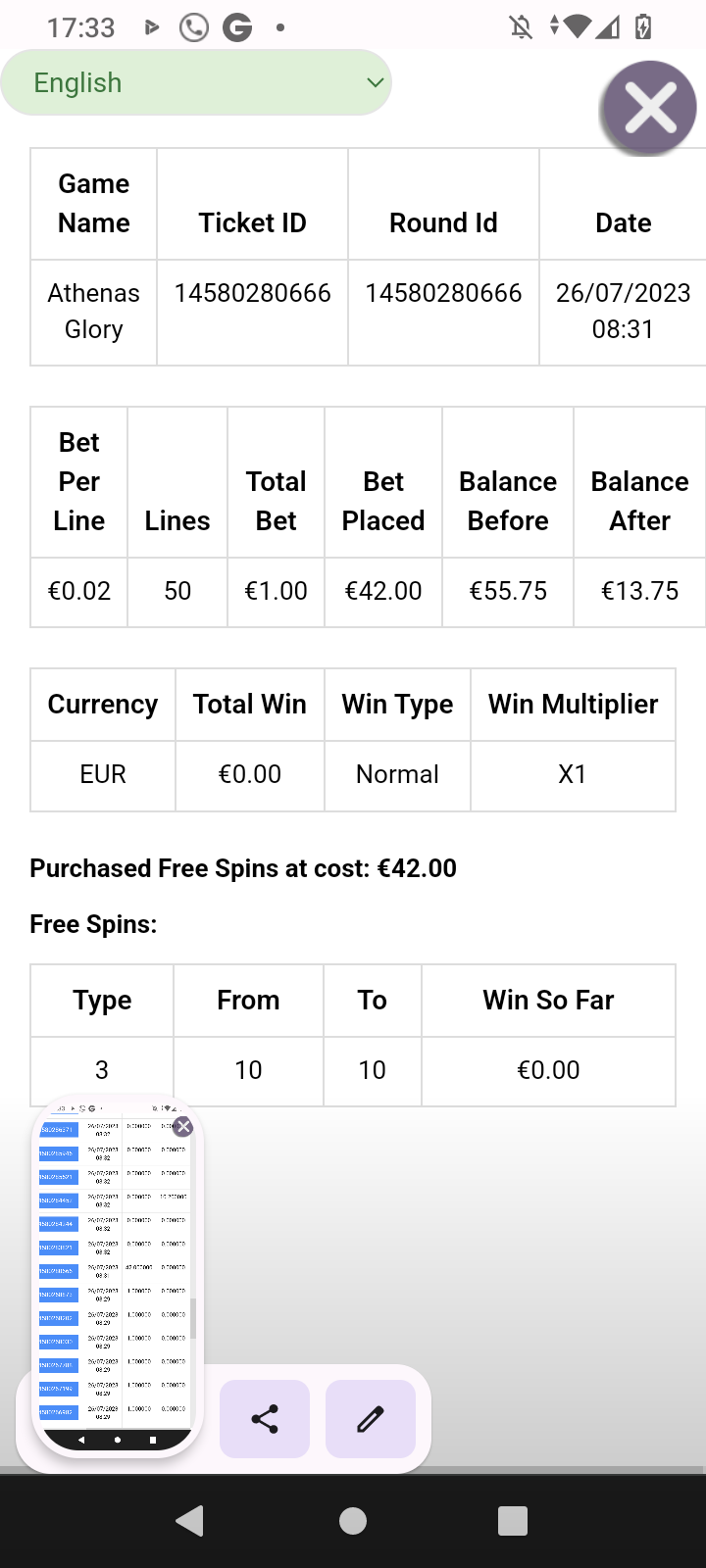The width and height of the screenshot is (706, 1568).
Task: Tap the €13.75 Balance After value
Action: click(x=639, y=591)
